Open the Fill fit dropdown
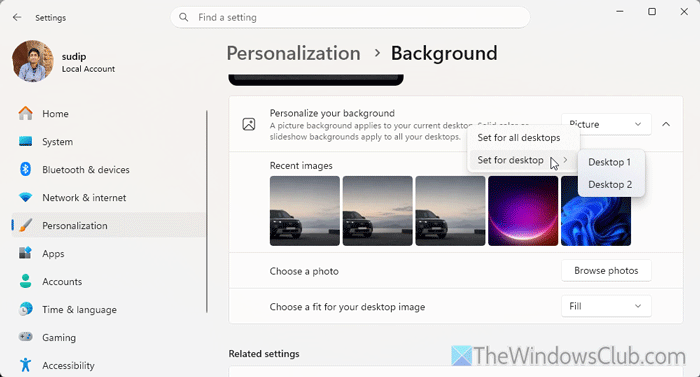This screenshot has width=700, height=377. 606,306
